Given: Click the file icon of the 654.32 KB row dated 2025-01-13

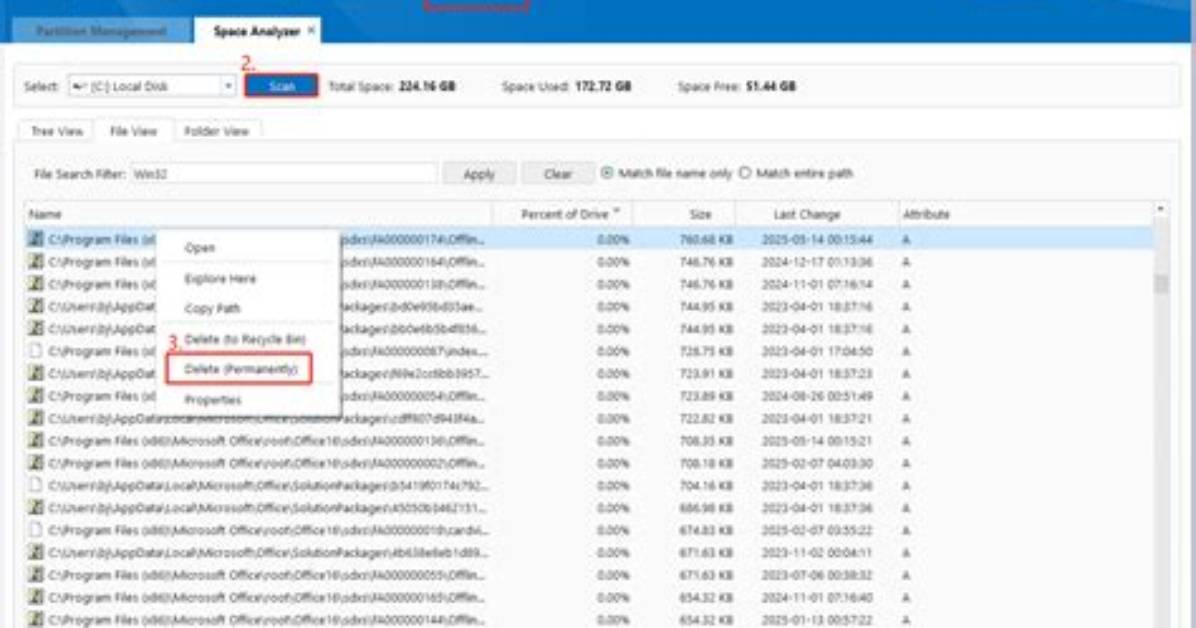Looking at the screenshot, I should (36, 620).
